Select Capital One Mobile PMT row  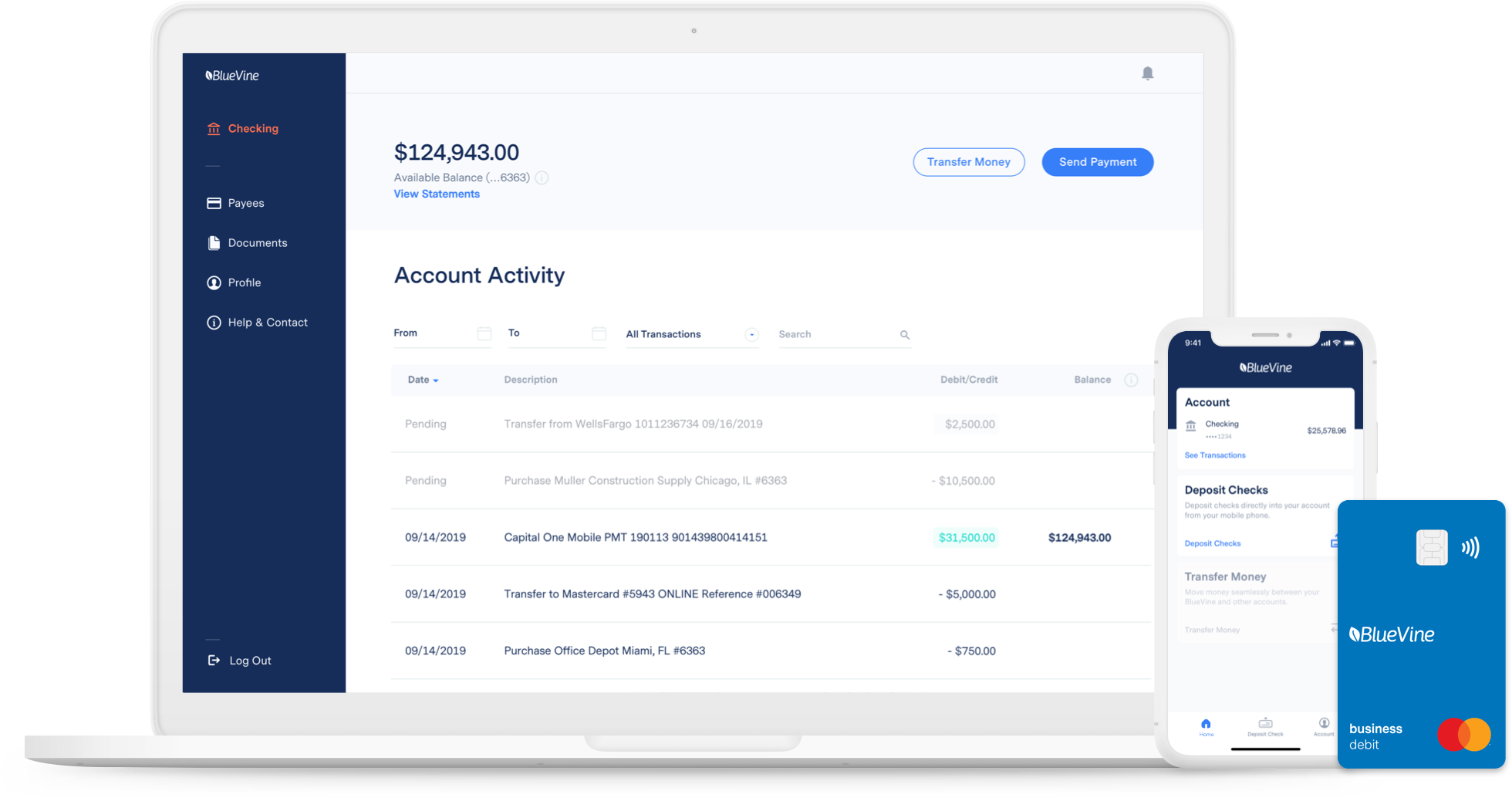pos(771,538)
